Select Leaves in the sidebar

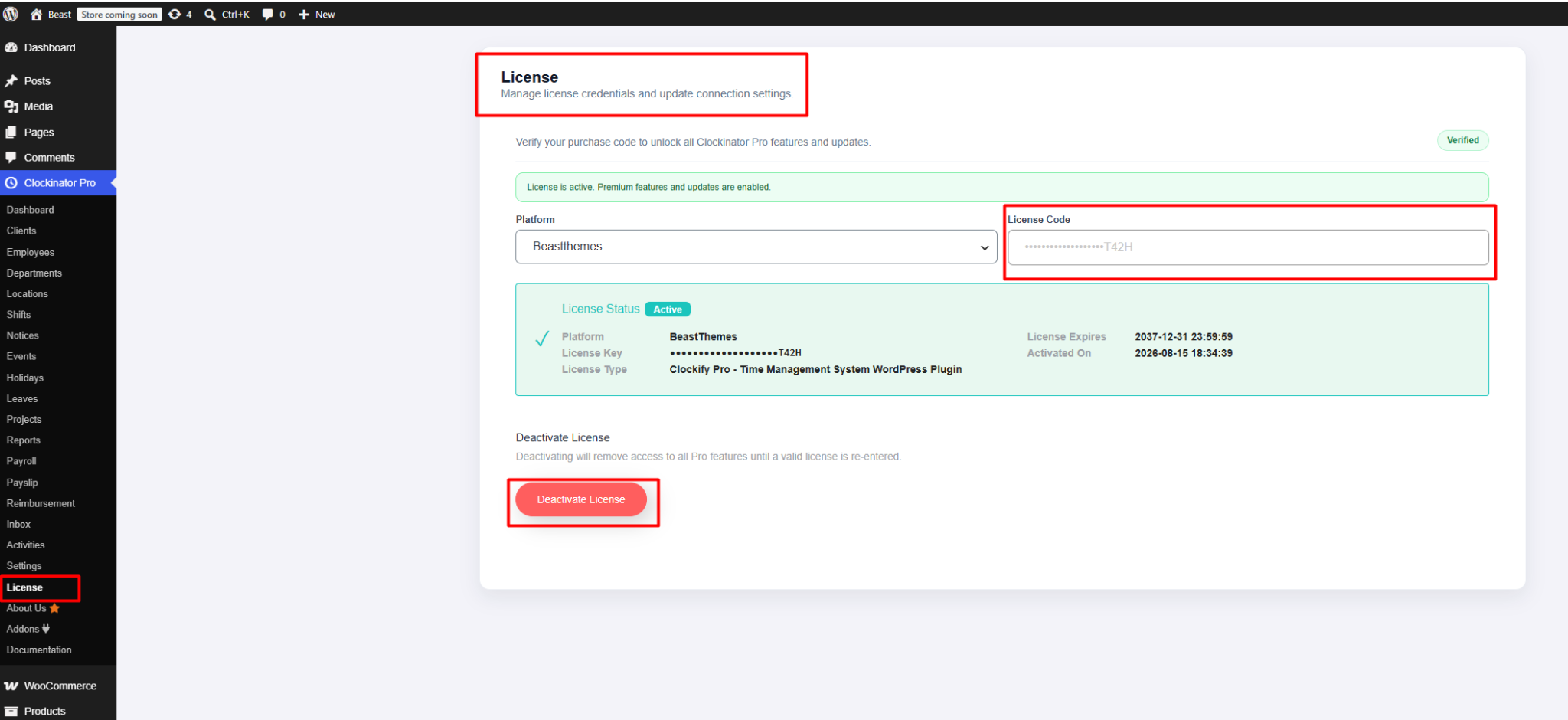(x=22, y=398)
